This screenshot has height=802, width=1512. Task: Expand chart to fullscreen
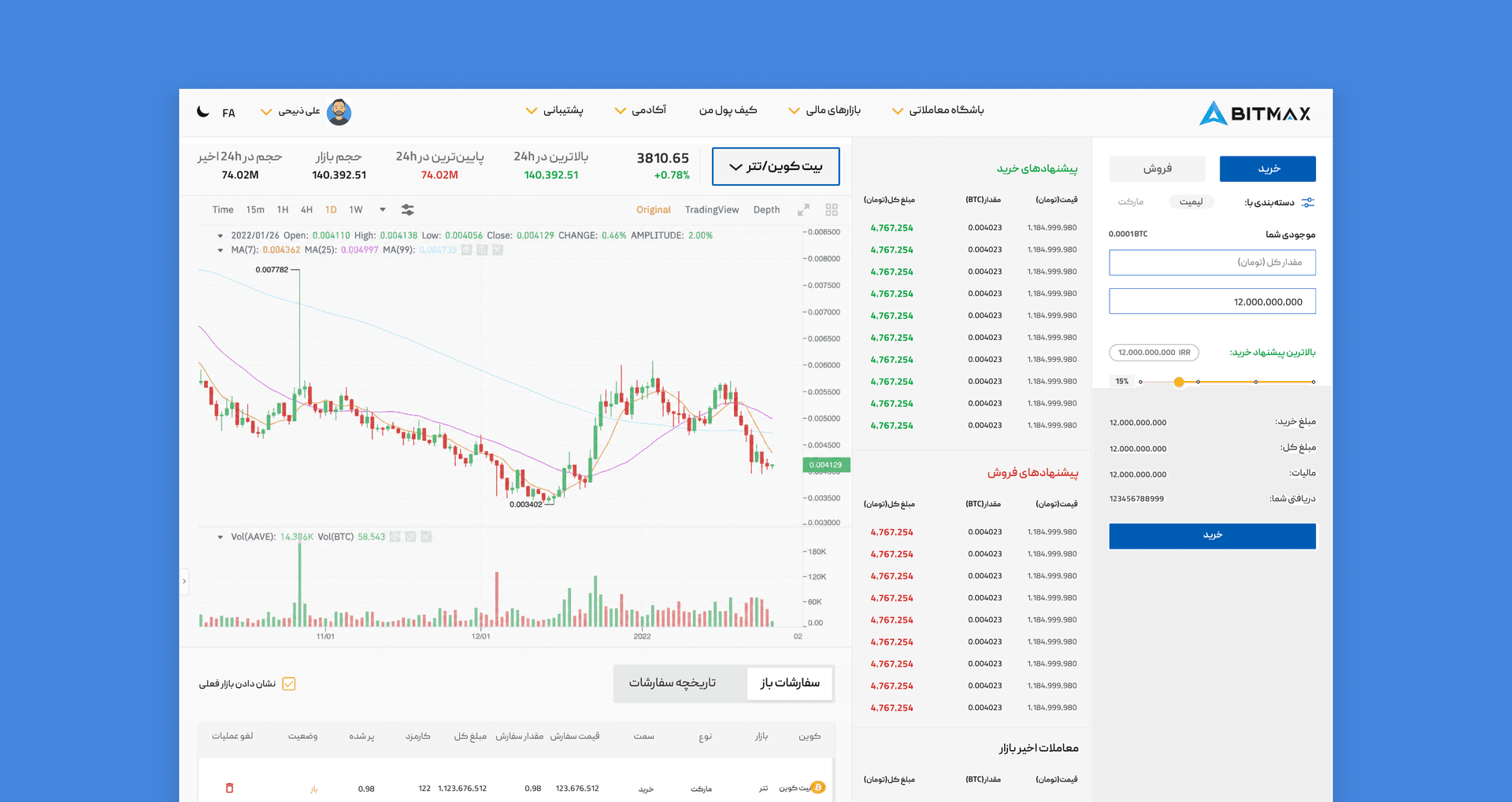803,209
